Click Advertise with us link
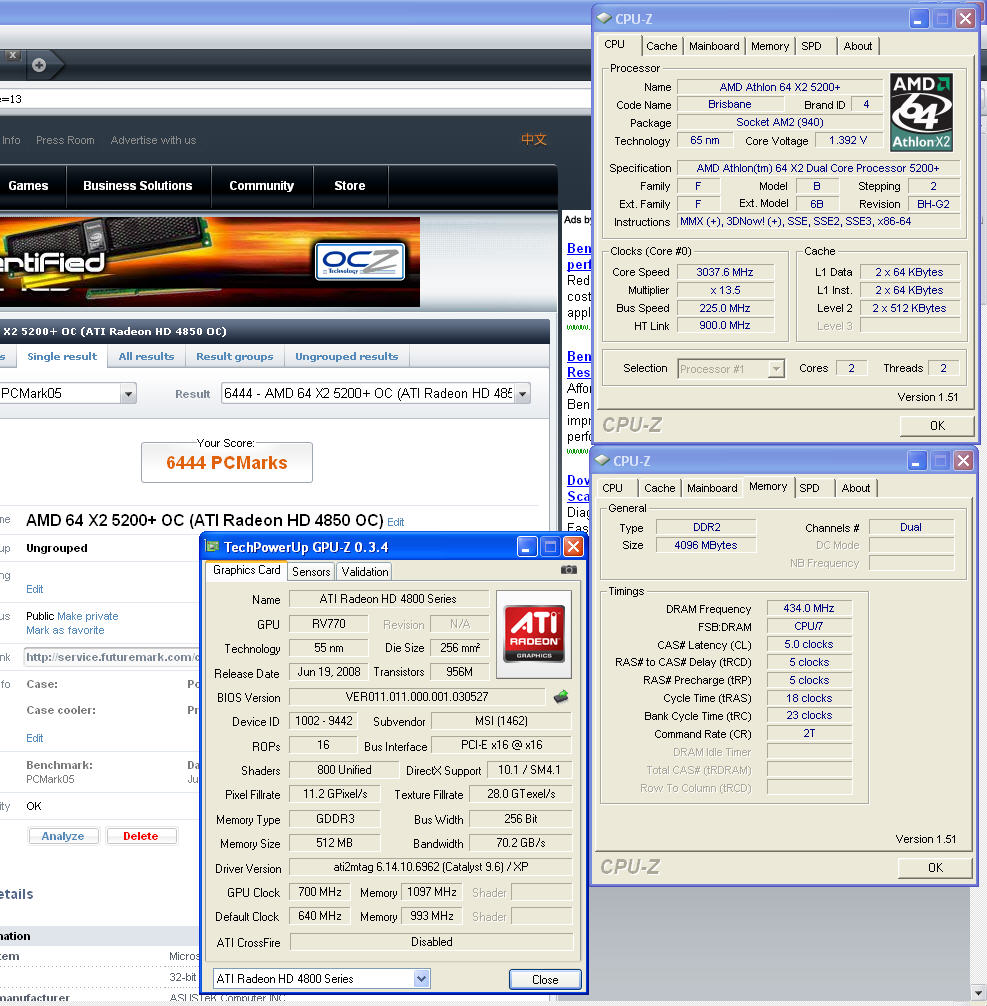The height and width of the screenshot is (1006, 987). (153, 140)
